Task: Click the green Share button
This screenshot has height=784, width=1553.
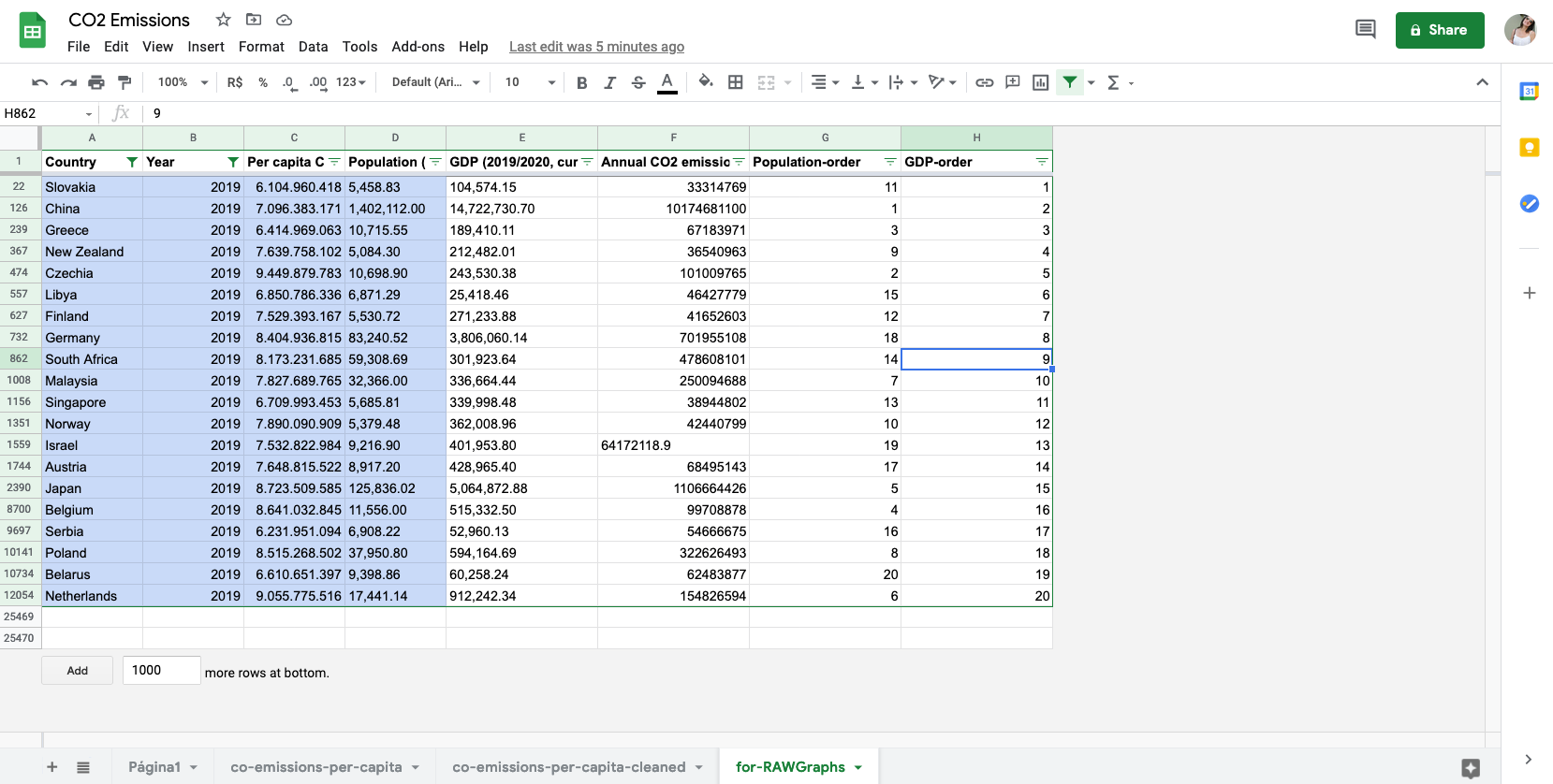Action: pyautogui.click(x=1440, y=30)
